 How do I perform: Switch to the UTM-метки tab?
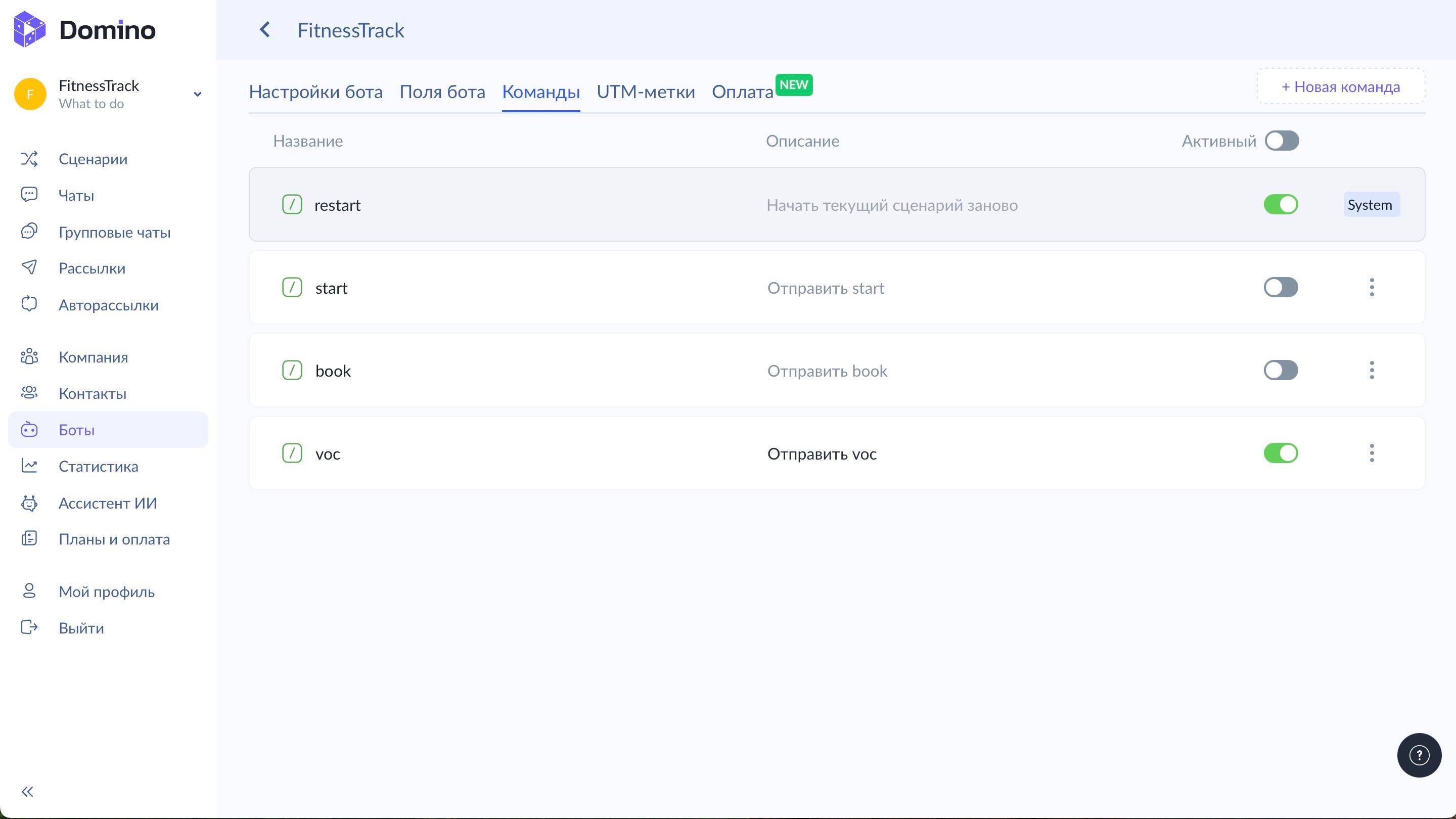tap(646, 92)
